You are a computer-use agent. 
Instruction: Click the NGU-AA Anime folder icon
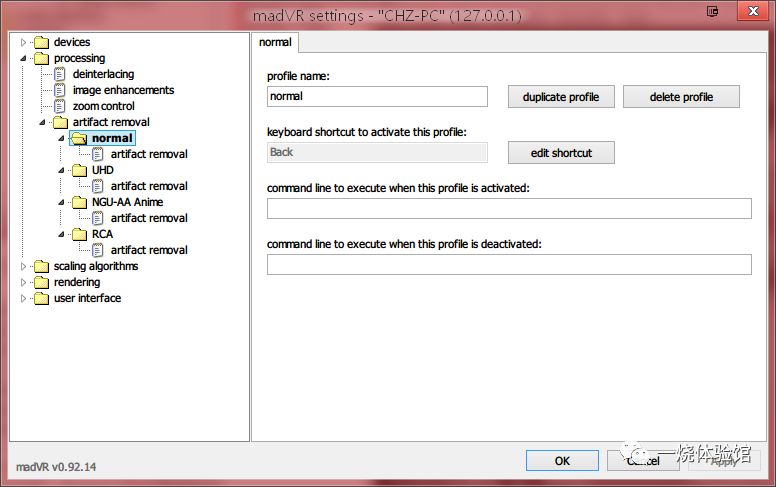click(x=79, y=202)
